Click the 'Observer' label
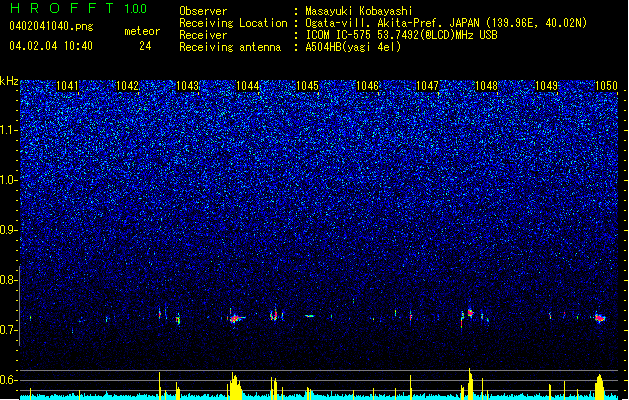 click(x=203, y=11)
